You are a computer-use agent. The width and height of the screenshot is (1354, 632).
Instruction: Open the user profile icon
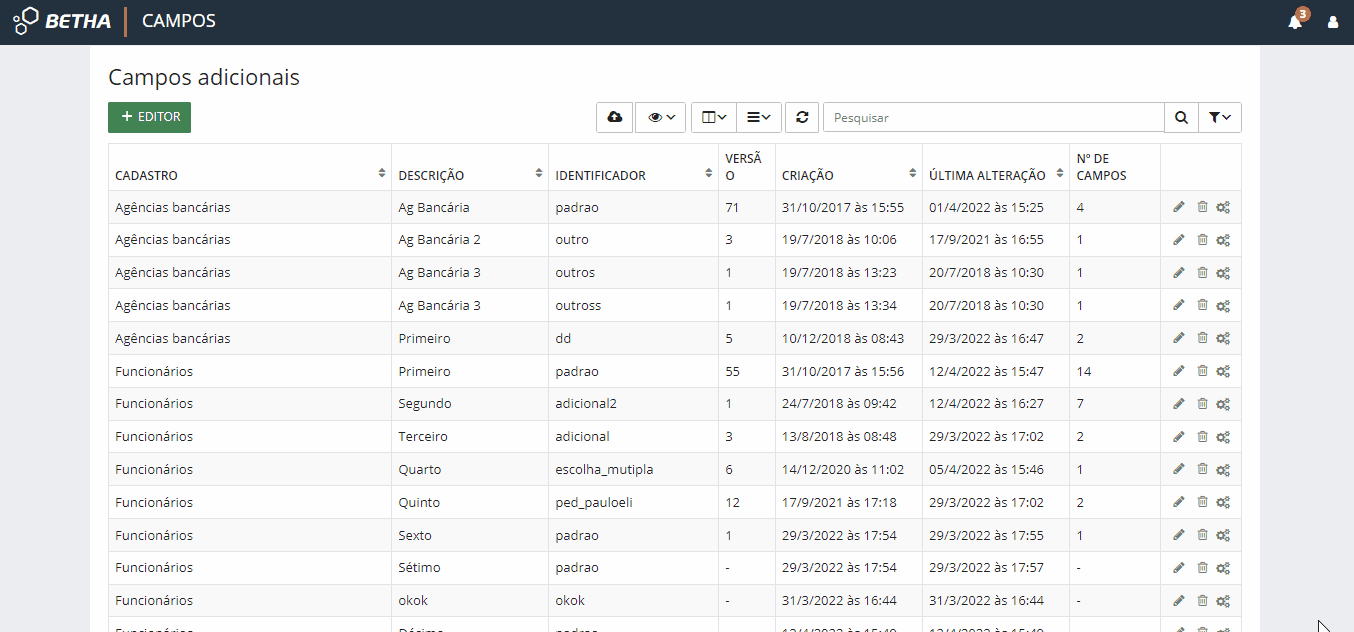point(1332,22)
